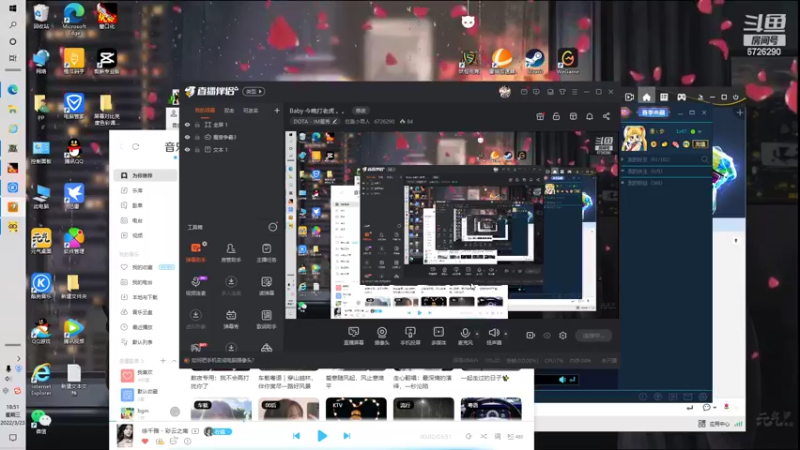Click the home icon in the game platform window
Viewport: 800px width, 450px height.
[646, 97]
